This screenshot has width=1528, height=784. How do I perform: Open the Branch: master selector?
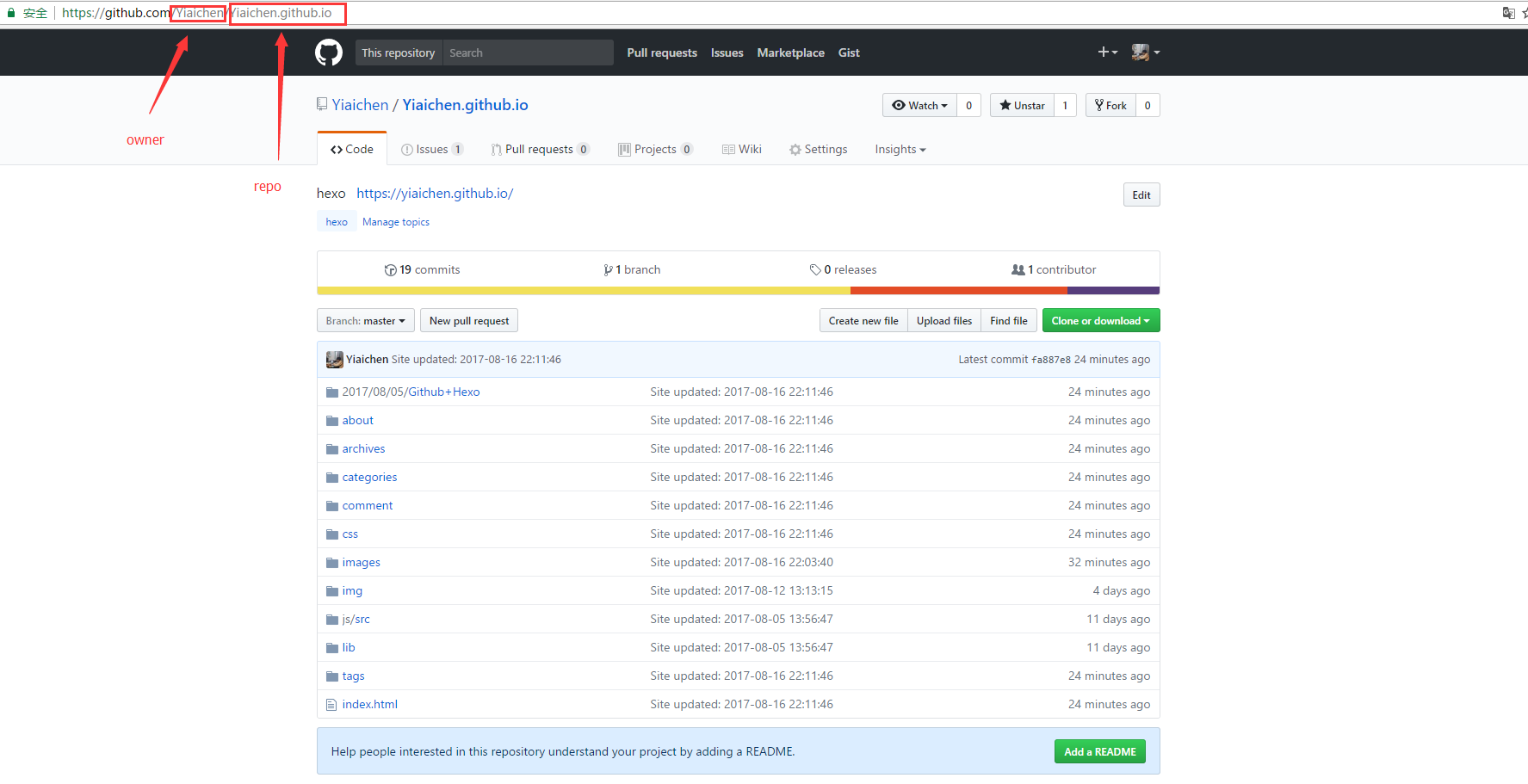click(x=366, y=321)
